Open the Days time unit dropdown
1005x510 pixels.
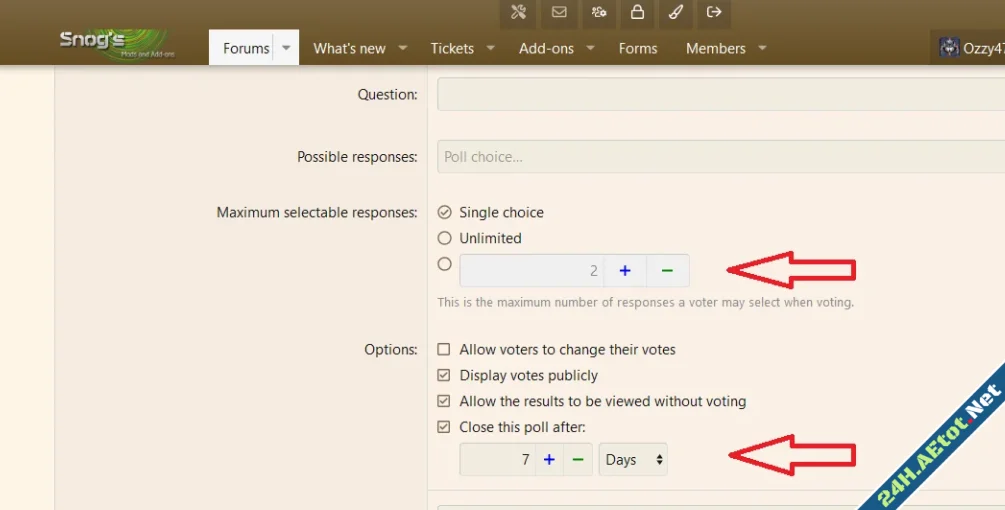click(633, 460)
